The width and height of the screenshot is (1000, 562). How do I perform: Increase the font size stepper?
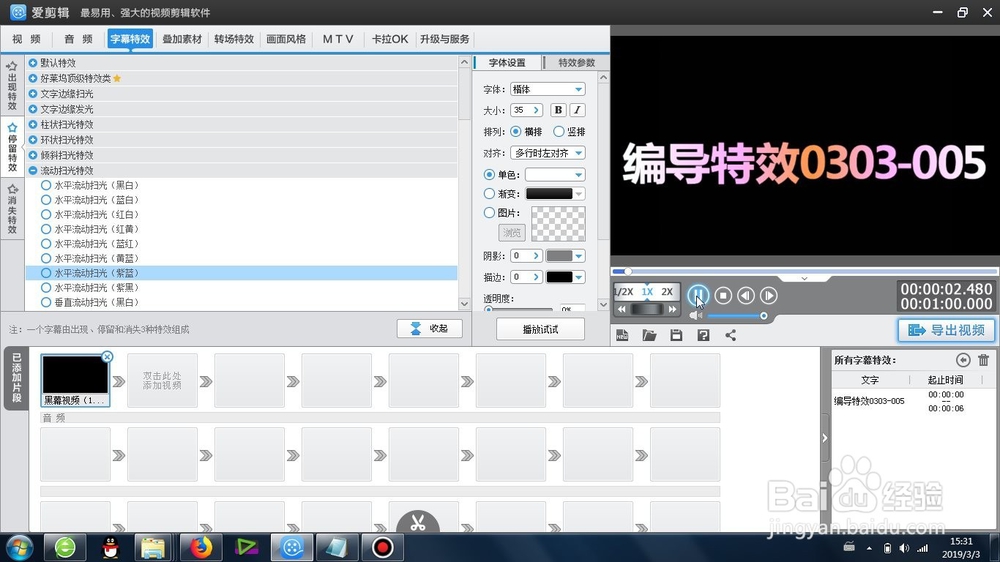pyautogui.click(x=536, y=110)
